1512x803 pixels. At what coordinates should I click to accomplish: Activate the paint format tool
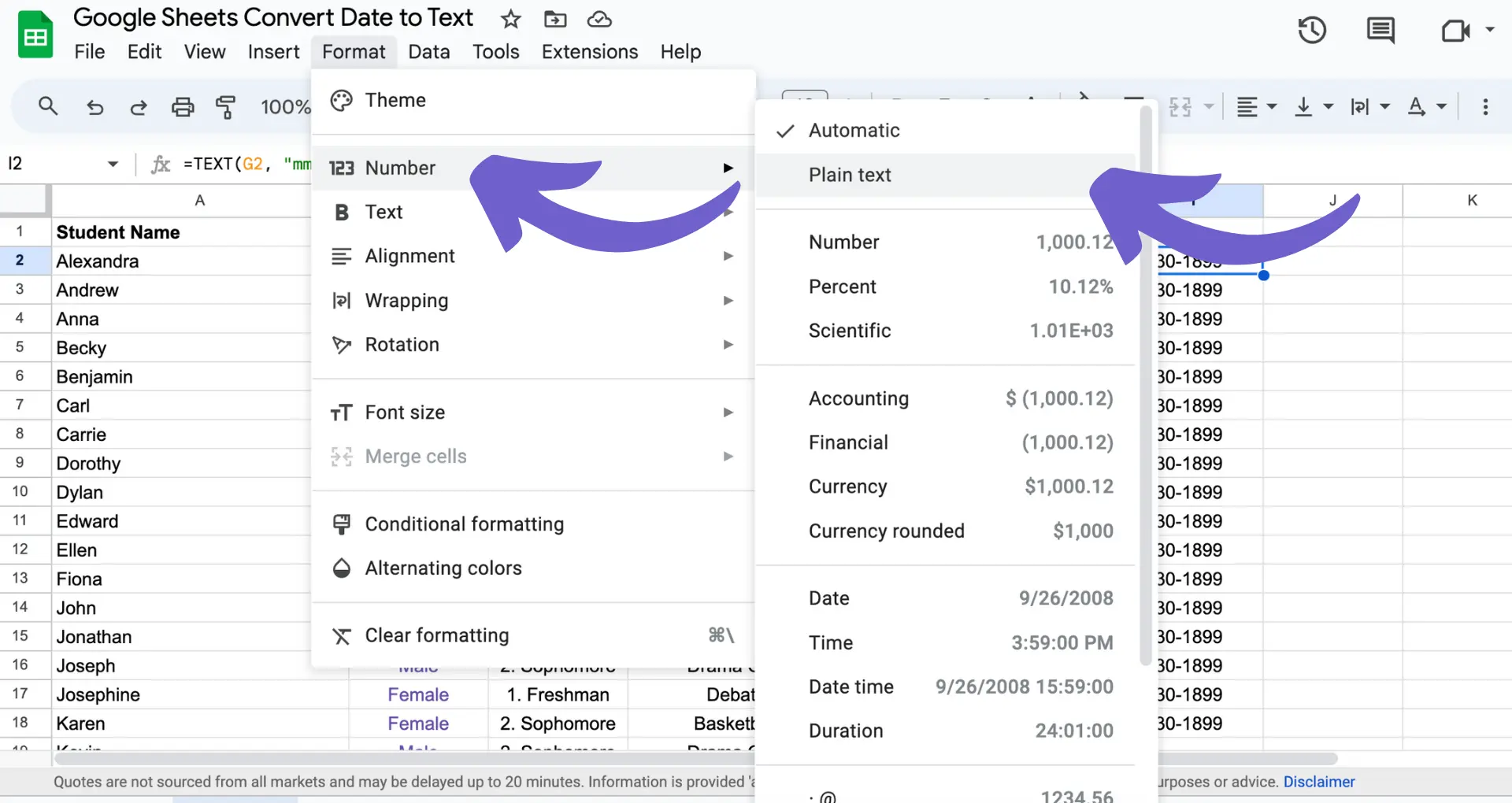226,107
